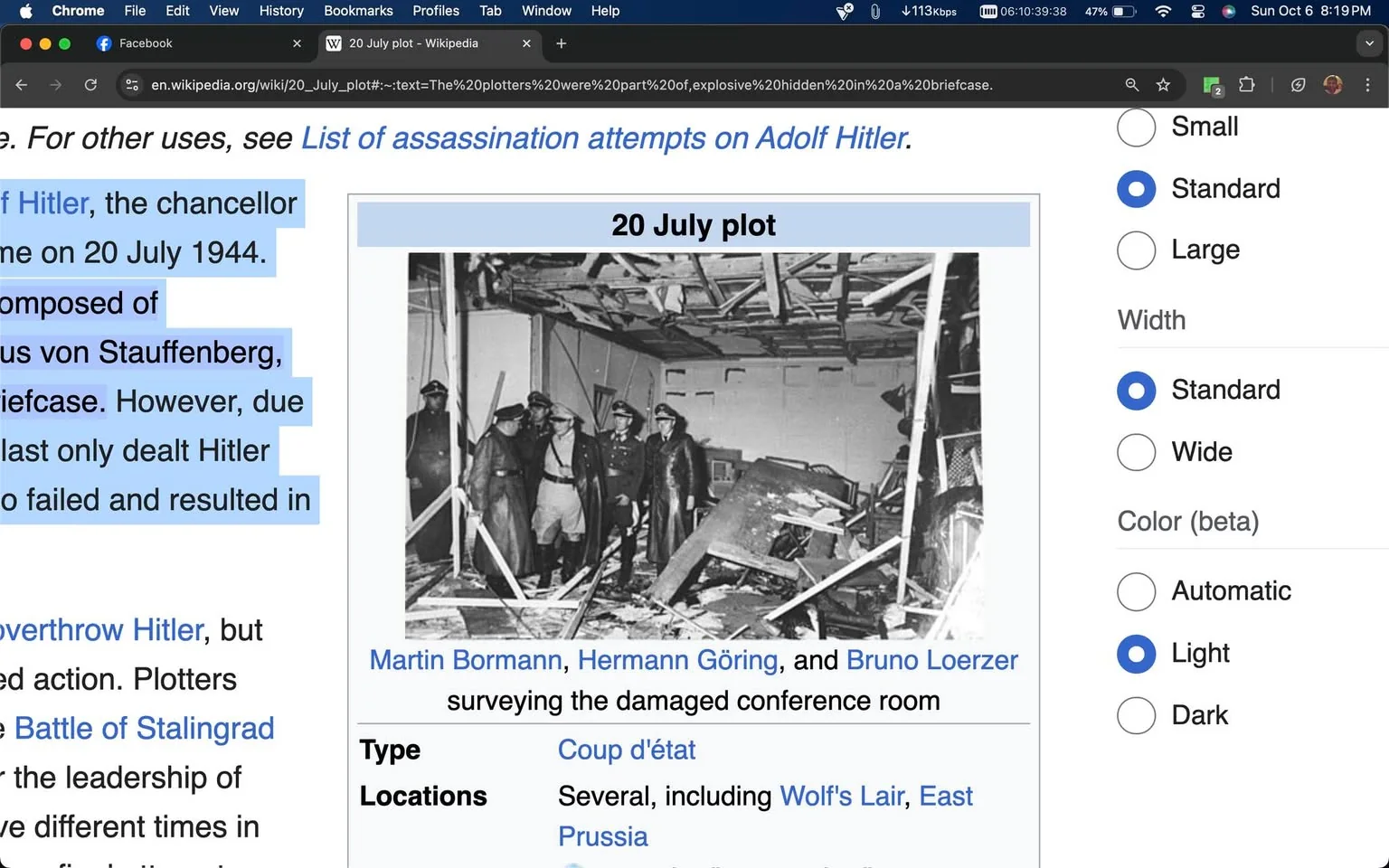Click the circular slashed icon beside the profile avatar

point(1298,85)
